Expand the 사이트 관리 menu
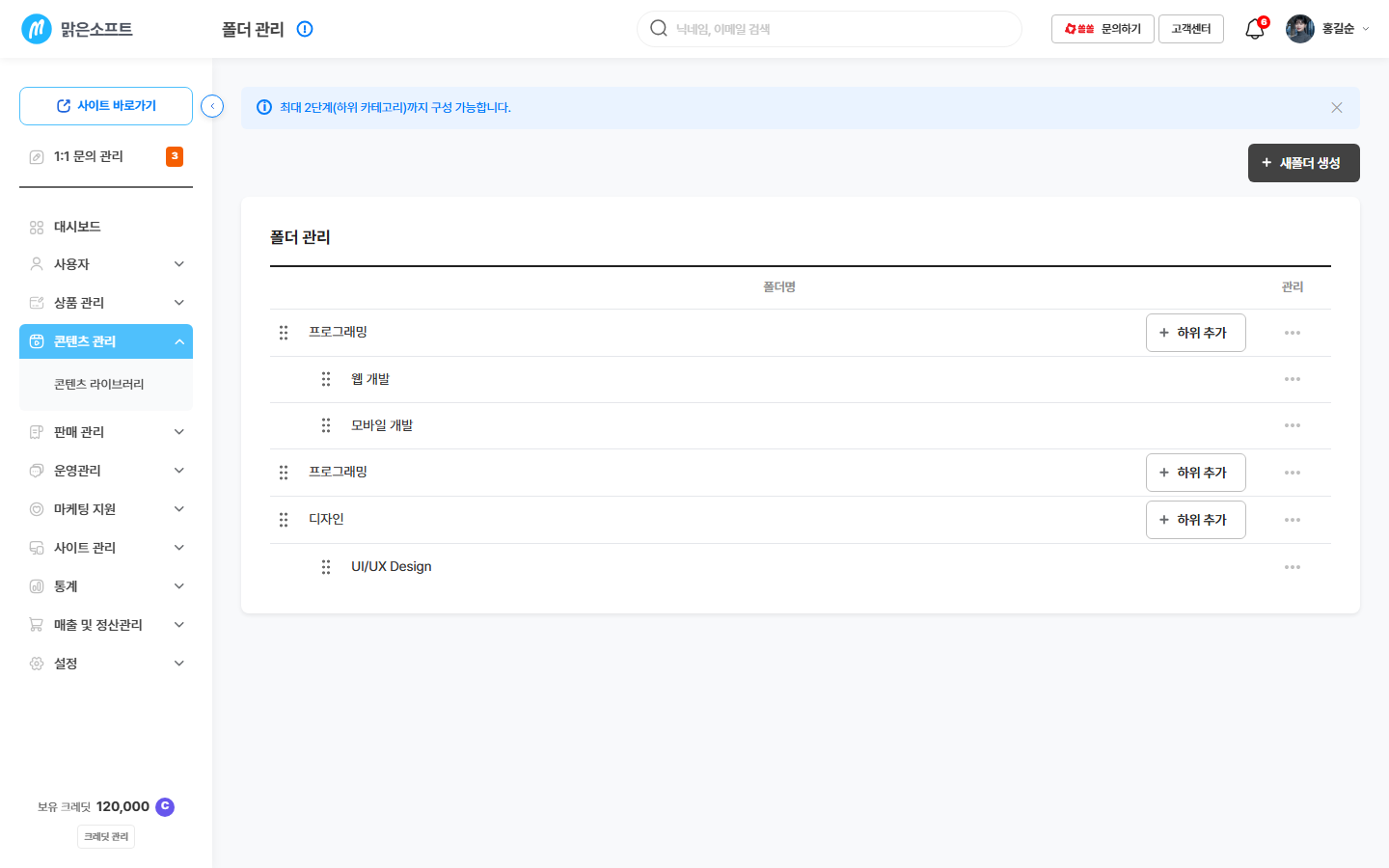 (178, 548)
